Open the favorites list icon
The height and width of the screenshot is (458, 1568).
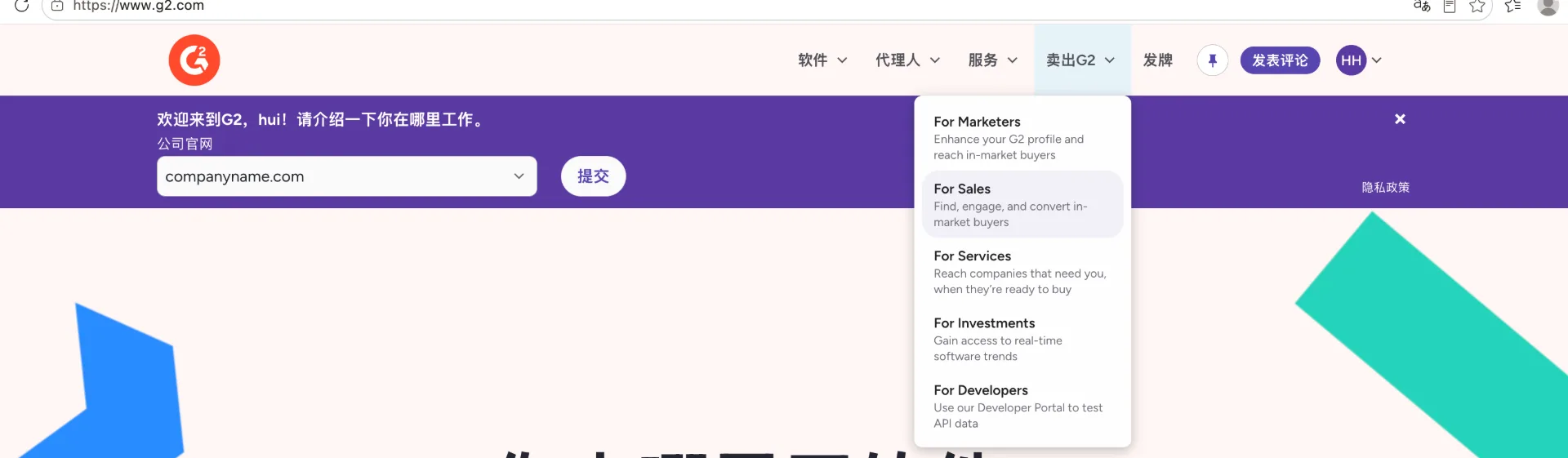(1512, 6)
